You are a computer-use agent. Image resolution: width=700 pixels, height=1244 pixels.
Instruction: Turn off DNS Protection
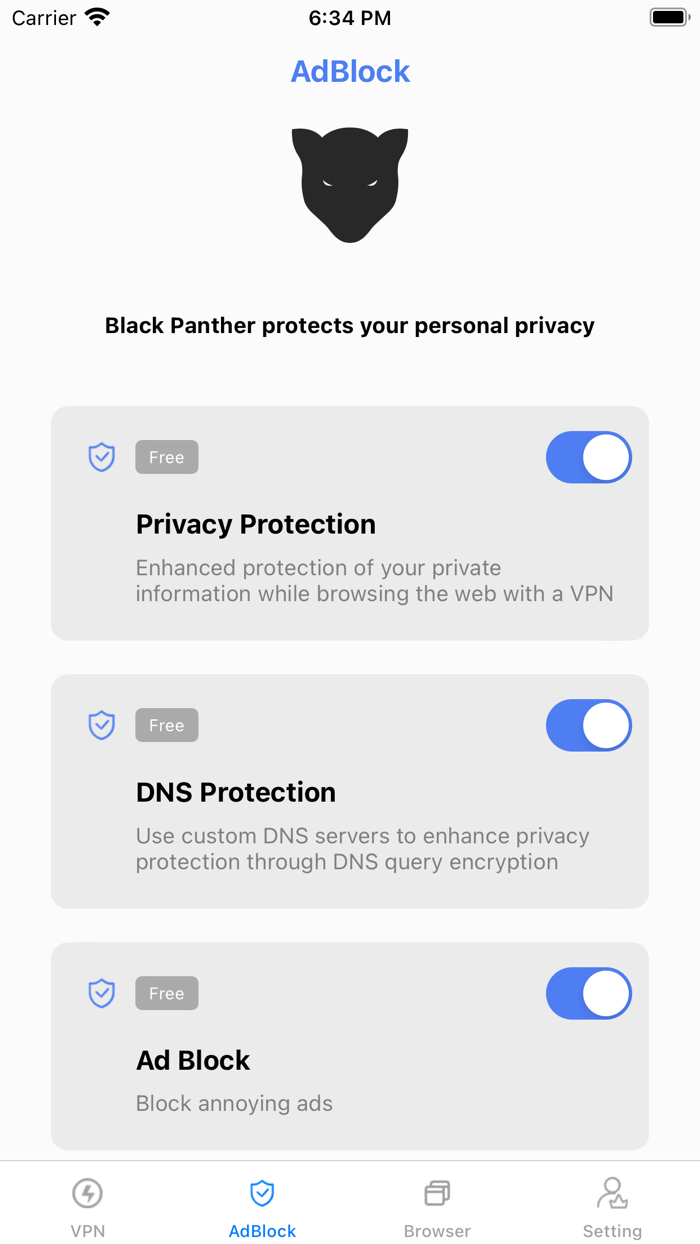(x=588, y=725)
